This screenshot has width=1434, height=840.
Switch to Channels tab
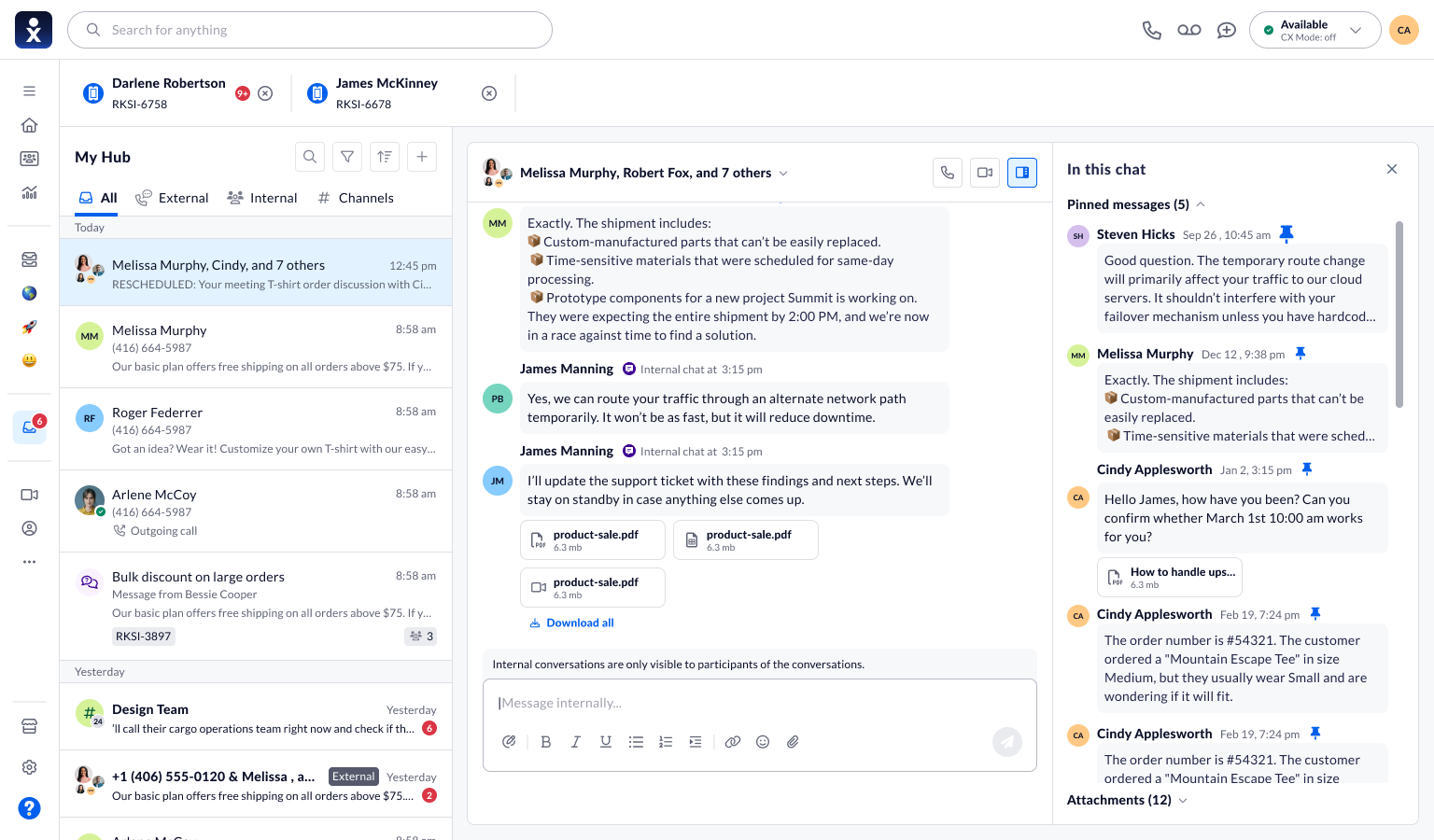click(356, 198)
